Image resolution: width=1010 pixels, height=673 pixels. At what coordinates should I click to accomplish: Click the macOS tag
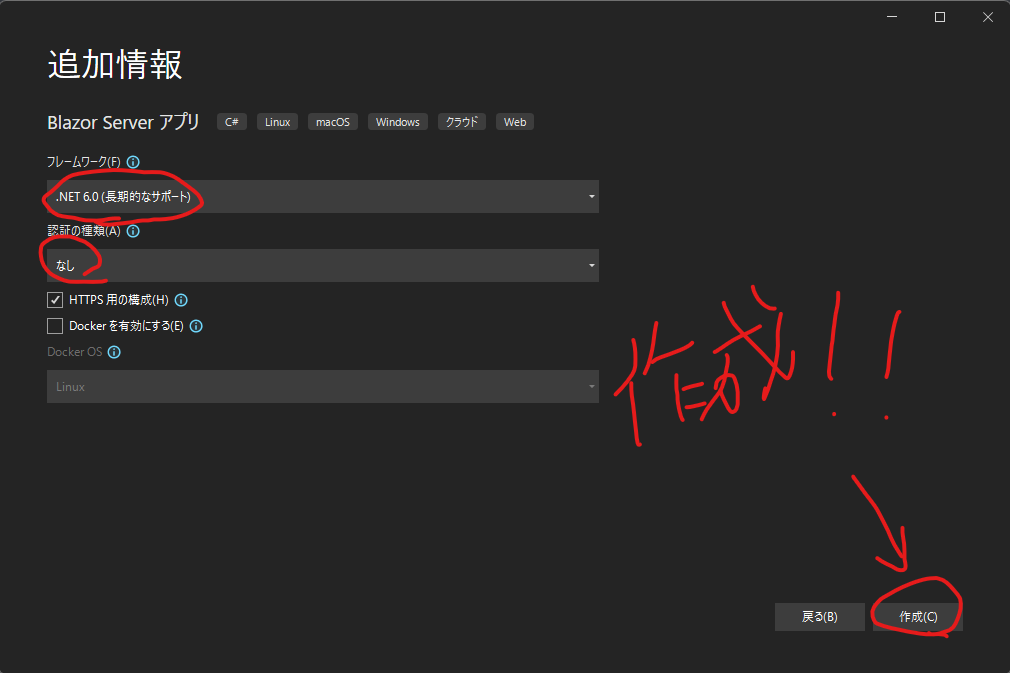pos(333,122)
